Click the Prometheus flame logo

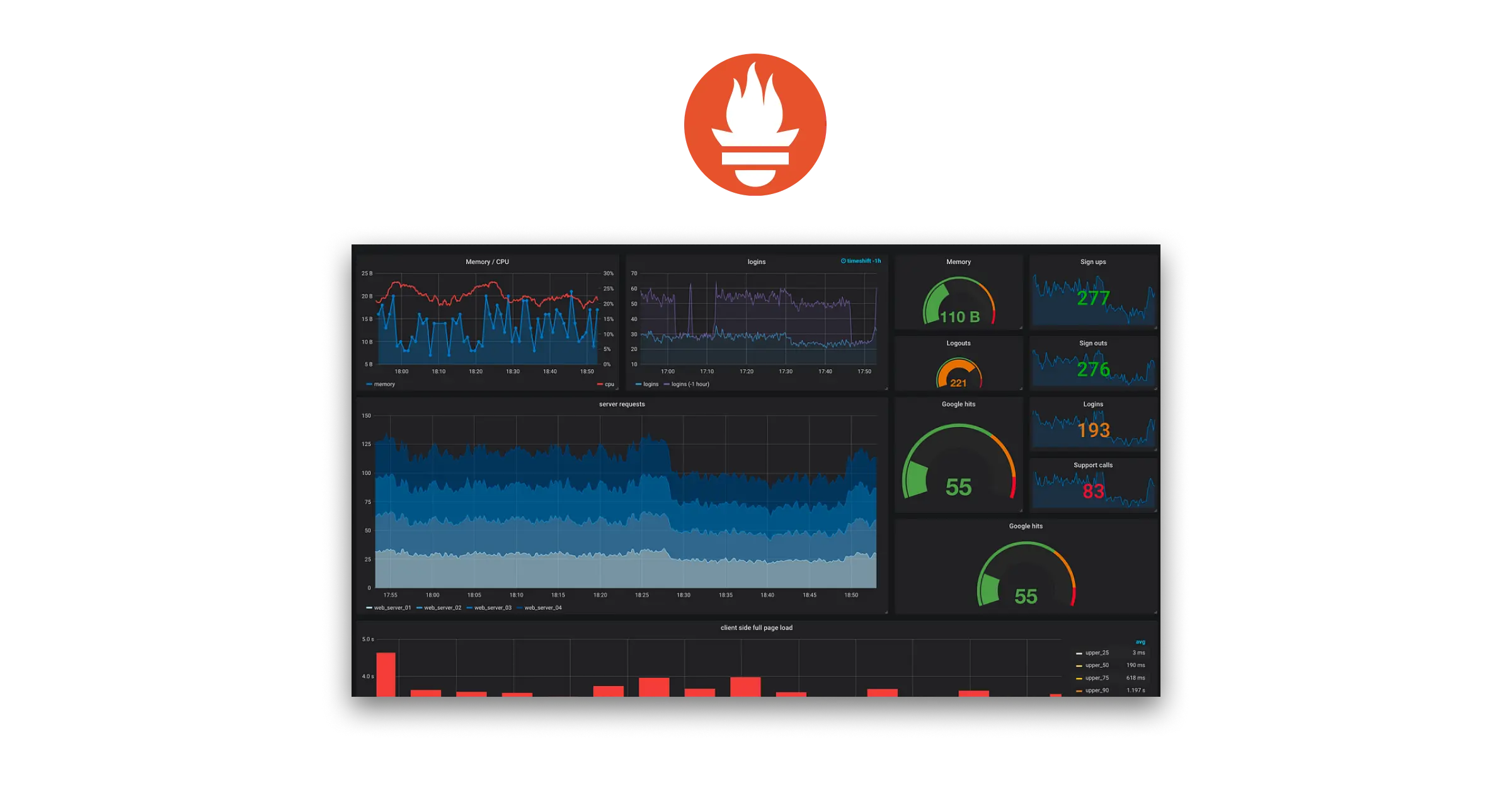755,125
